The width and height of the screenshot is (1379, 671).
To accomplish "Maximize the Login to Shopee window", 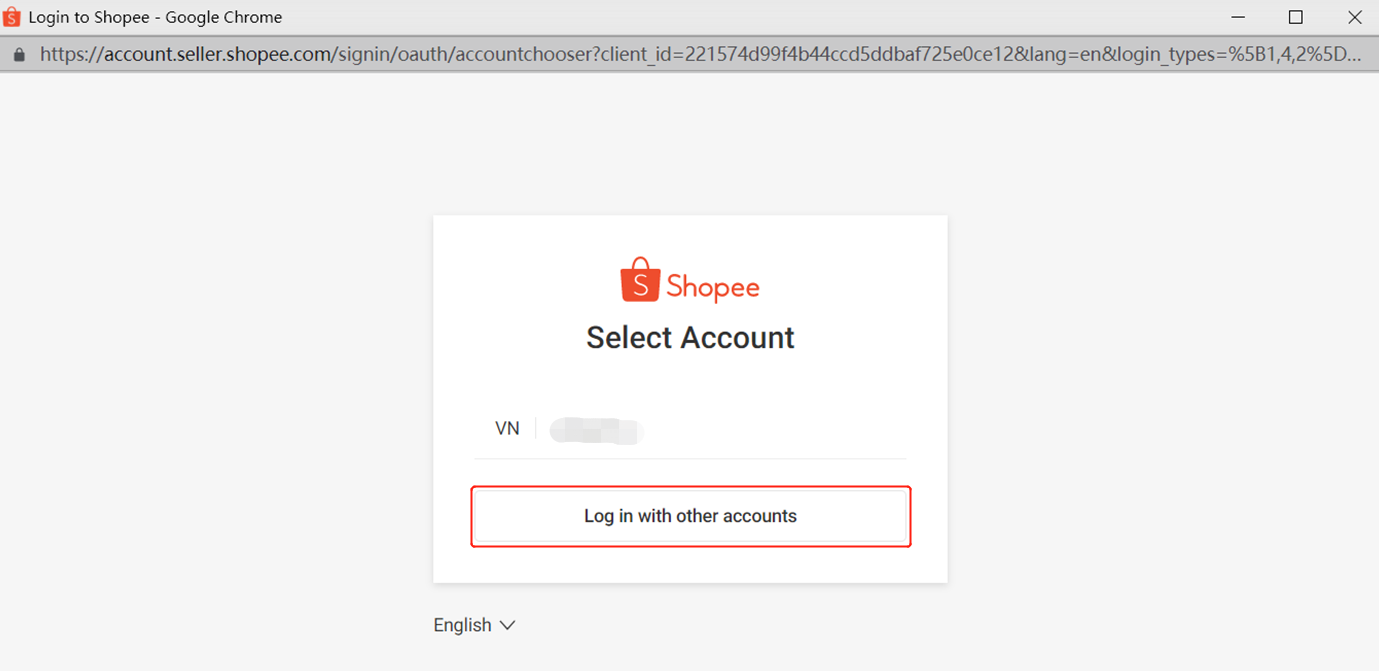I will click(x=1296, y=17).
